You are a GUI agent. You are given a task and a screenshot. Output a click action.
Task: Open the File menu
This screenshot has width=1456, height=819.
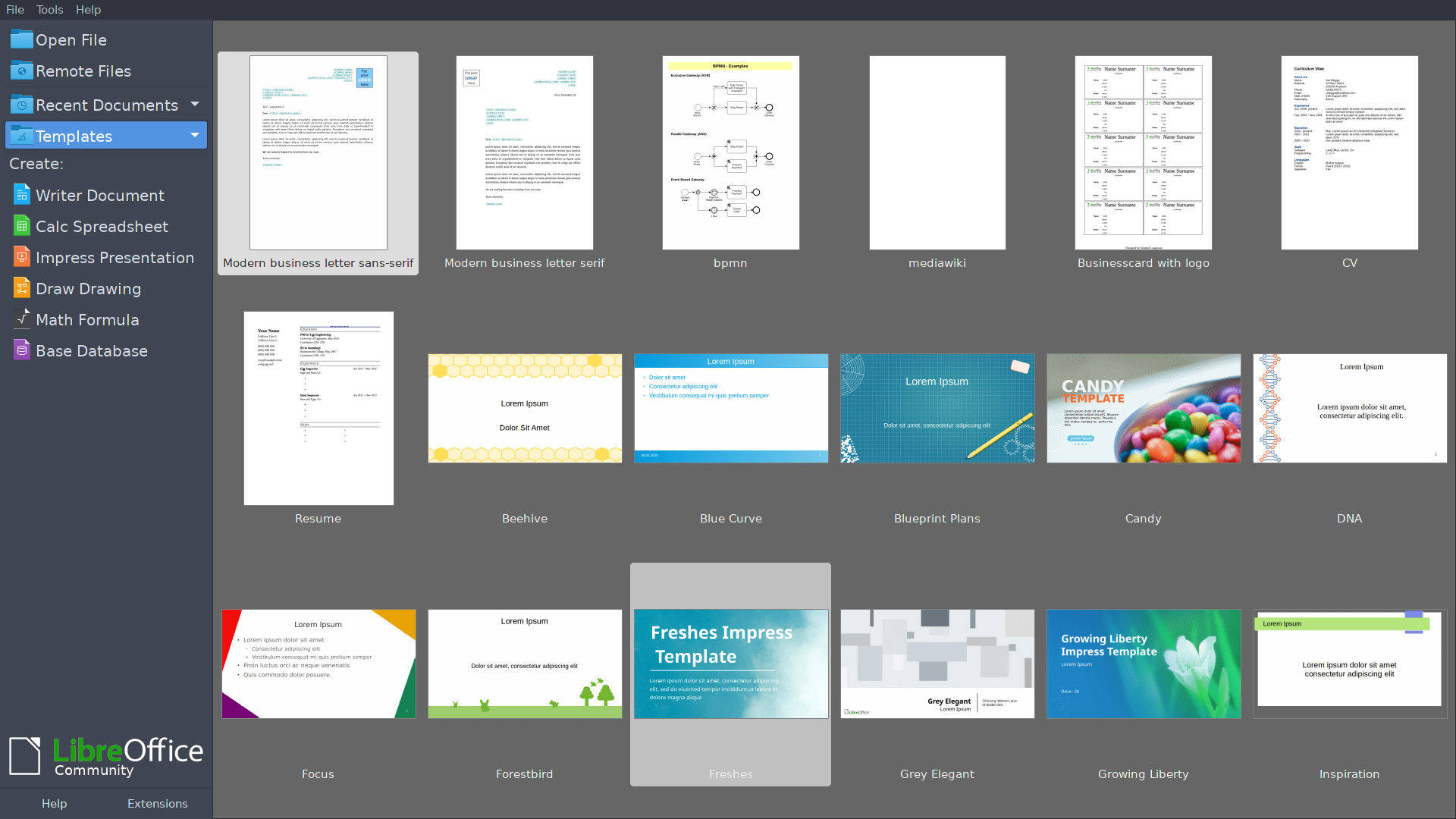[x=15, y=10]
